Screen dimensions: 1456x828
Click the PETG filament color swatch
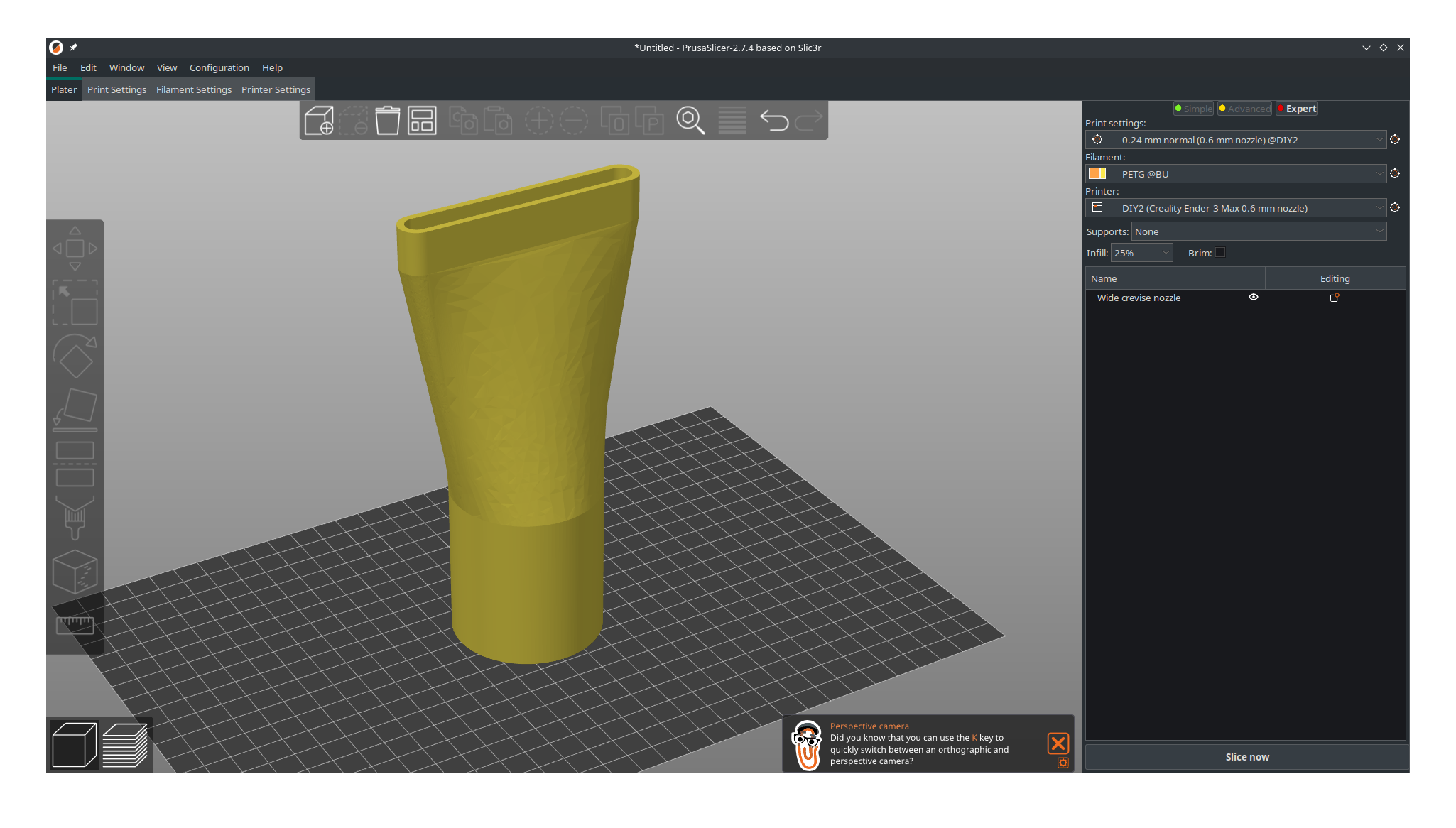(x=1097, y=174)
